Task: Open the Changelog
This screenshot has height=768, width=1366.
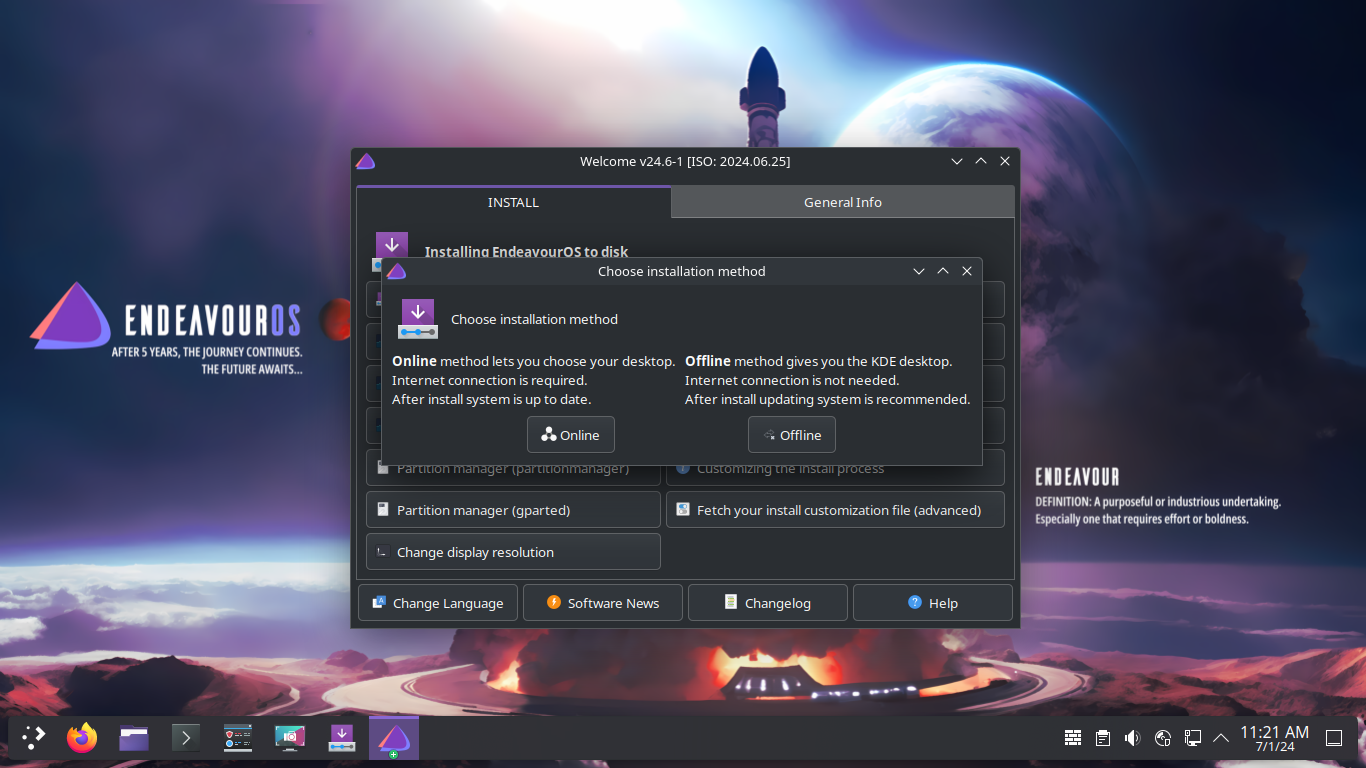Action: [768, 603]
